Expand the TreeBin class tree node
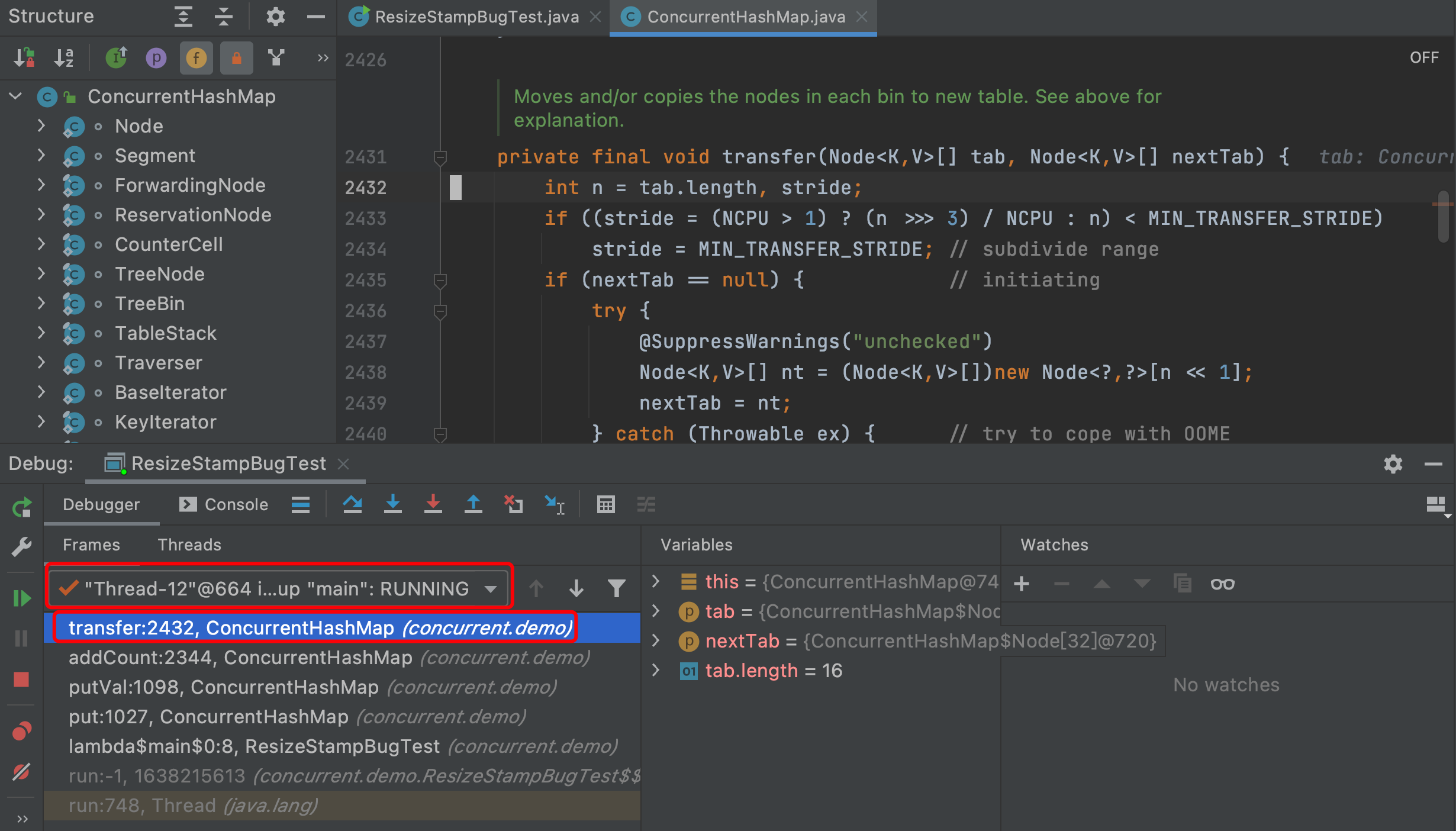Image resolution: width=1456 pixels, height=831 pixels. (41, 303)
